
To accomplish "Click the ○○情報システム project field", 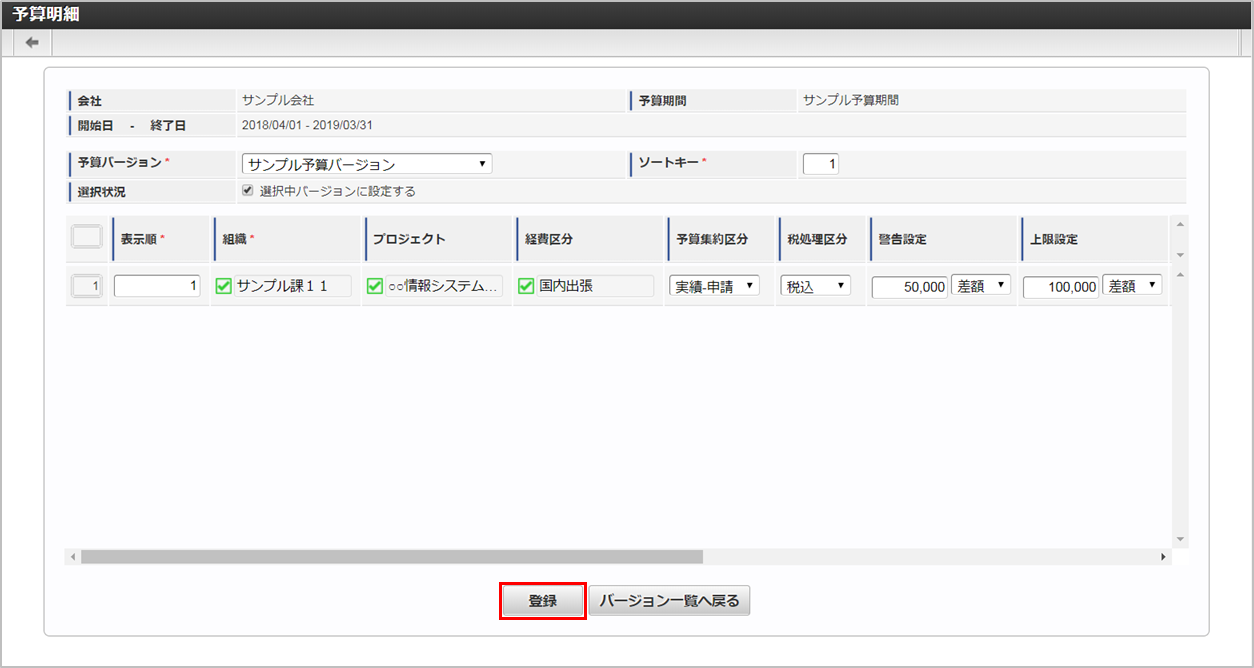I will tap(444, 286).
